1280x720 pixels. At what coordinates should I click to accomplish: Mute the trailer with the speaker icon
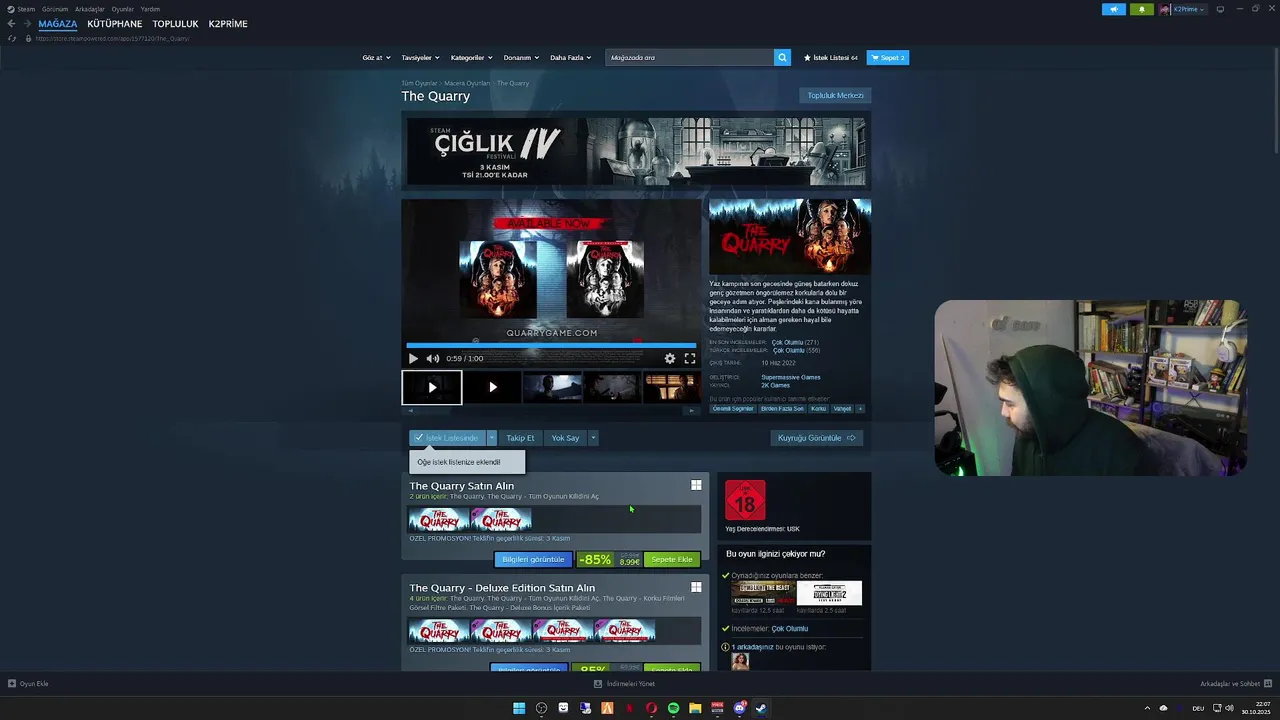pos(433,358)
